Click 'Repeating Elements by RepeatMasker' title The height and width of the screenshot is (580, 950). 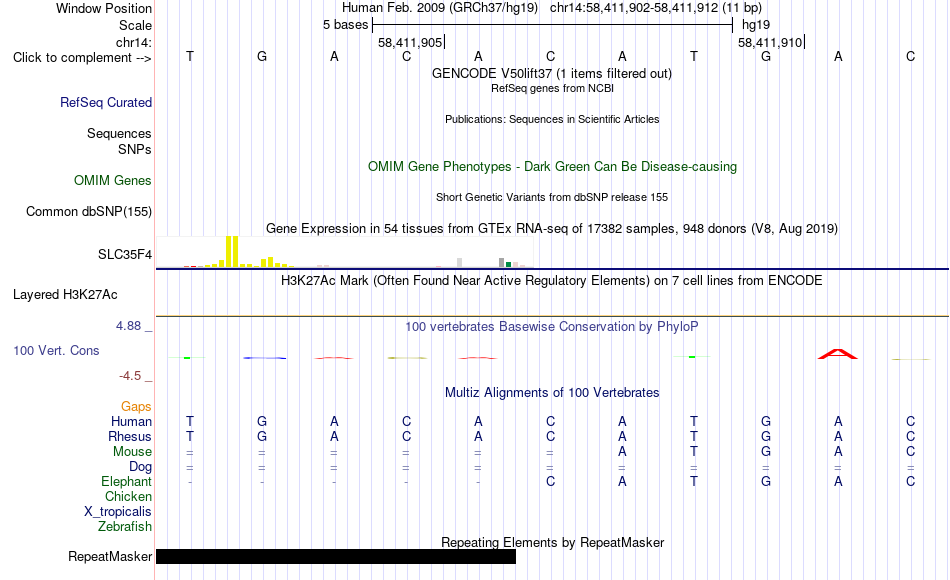pos(552,542)
